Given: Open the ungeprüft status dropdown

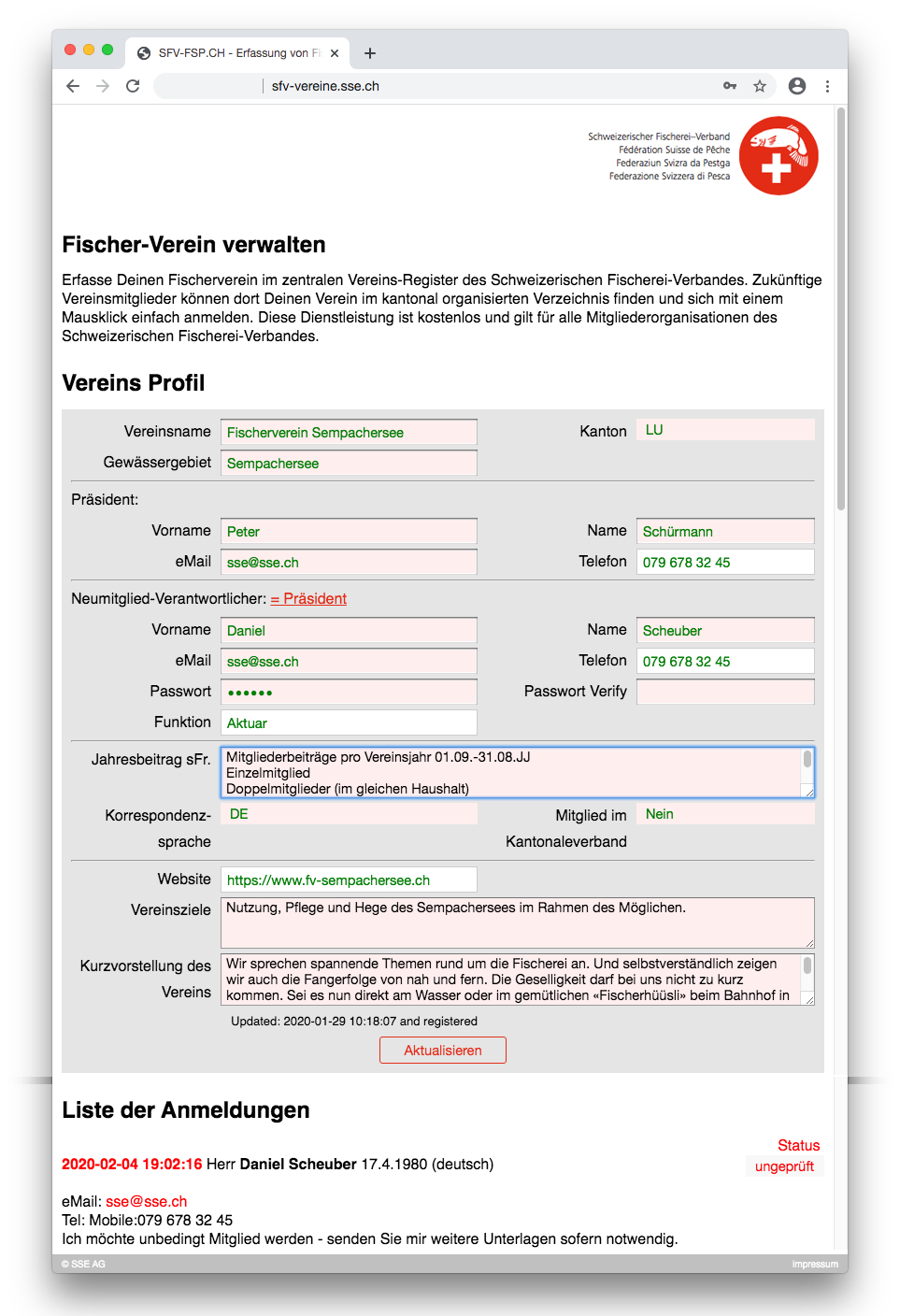Looking at the screenshot, I should (x=784, y=1166).
